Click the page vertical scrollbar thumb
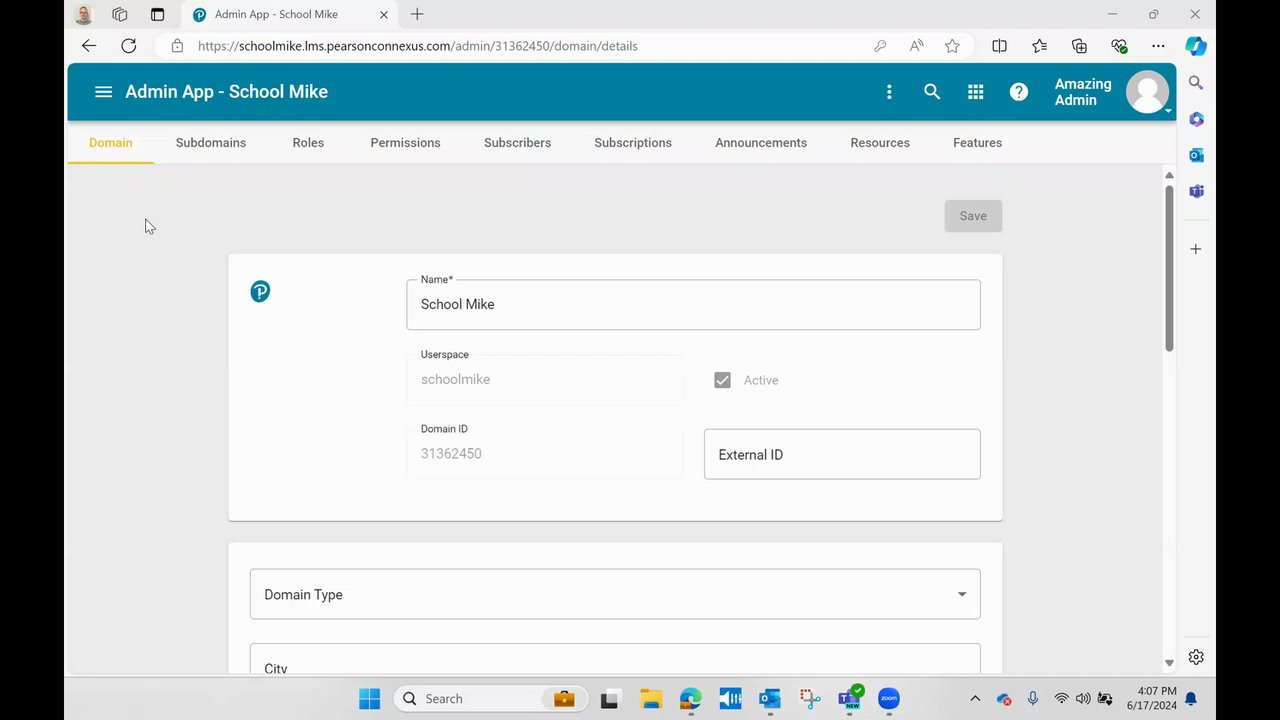Viewport: 1280px width, 720px height. pyautogui.click(x=1168, y=268)
